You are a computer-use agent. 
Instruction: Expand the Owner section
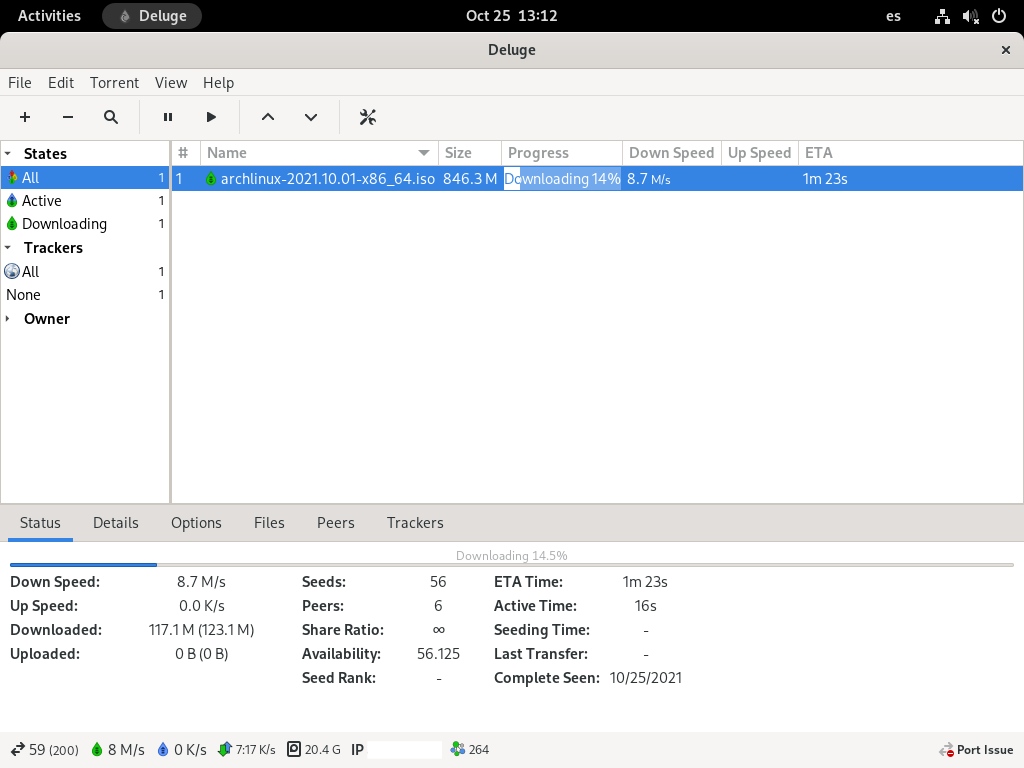tap(8, 319)
